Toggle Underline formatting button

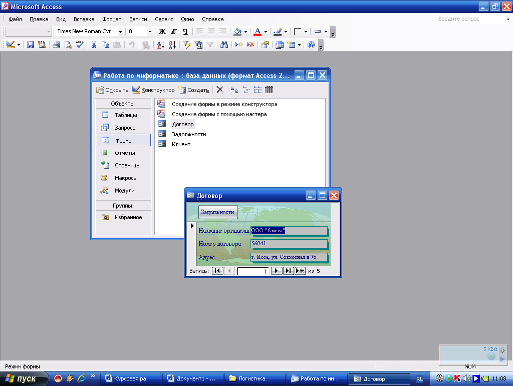(185, 32)
